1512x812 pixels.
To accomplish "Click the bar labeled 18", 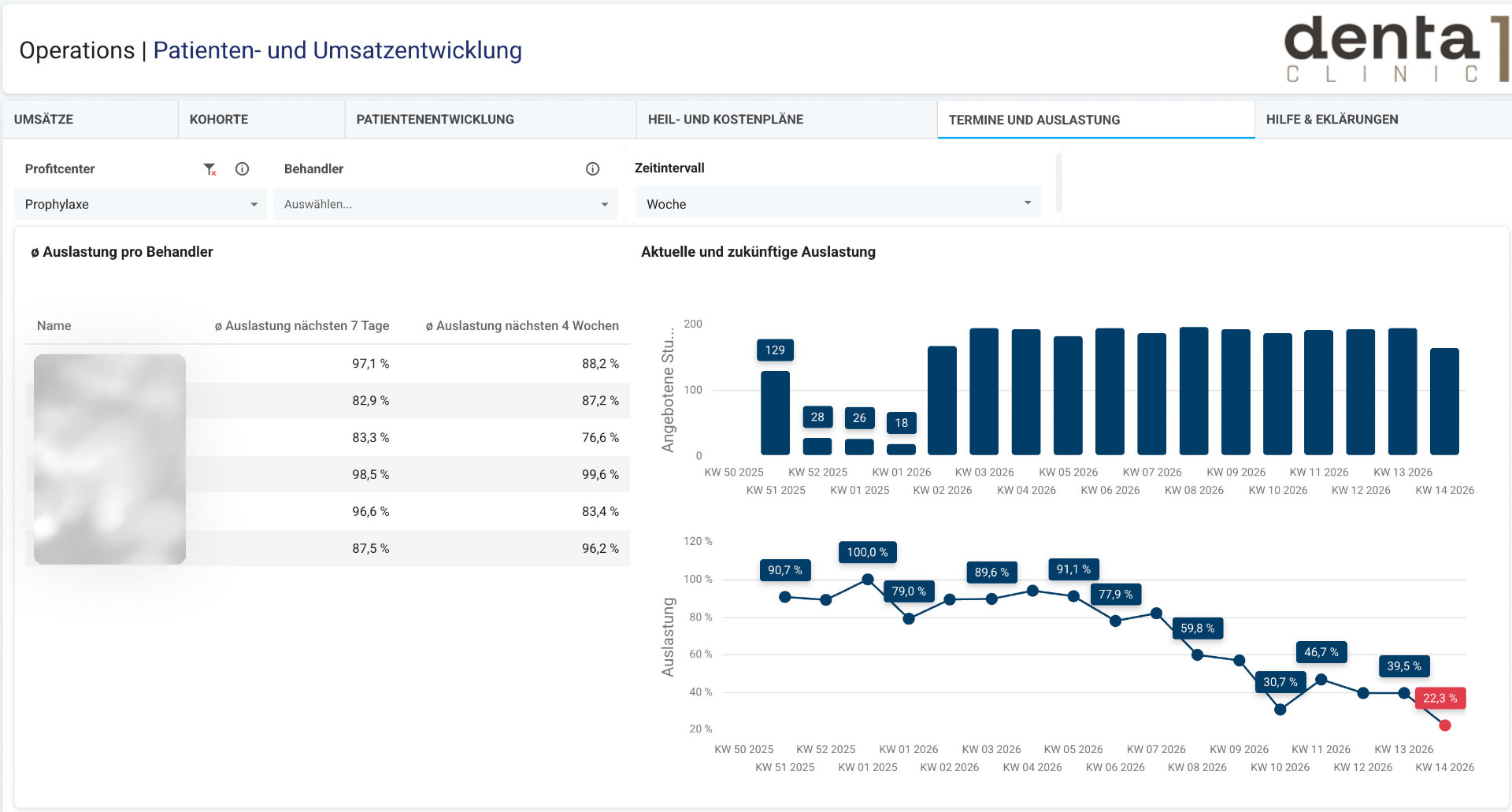I will pyautogui.click(x=901, y=449).
